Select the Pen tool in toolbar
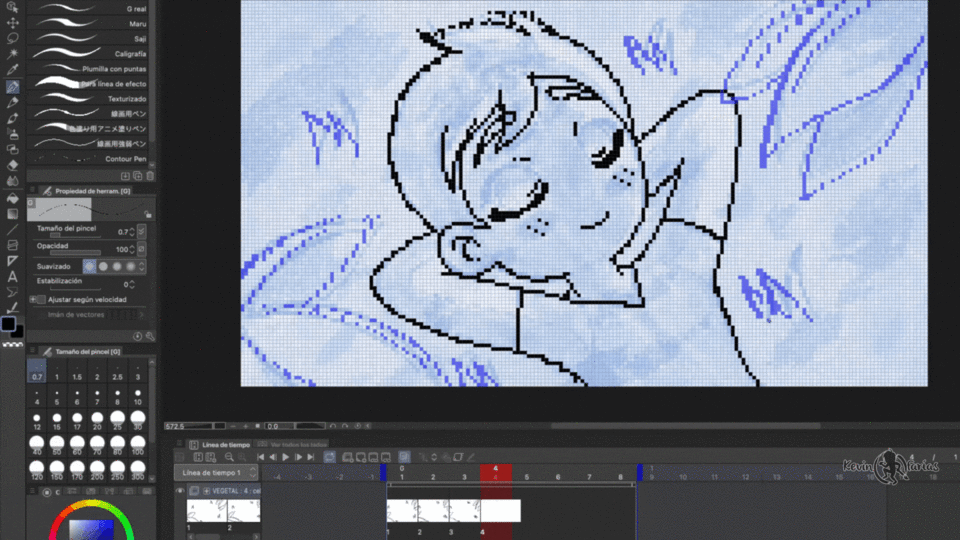This screenshot has height=540, width=960. (12, 87)
